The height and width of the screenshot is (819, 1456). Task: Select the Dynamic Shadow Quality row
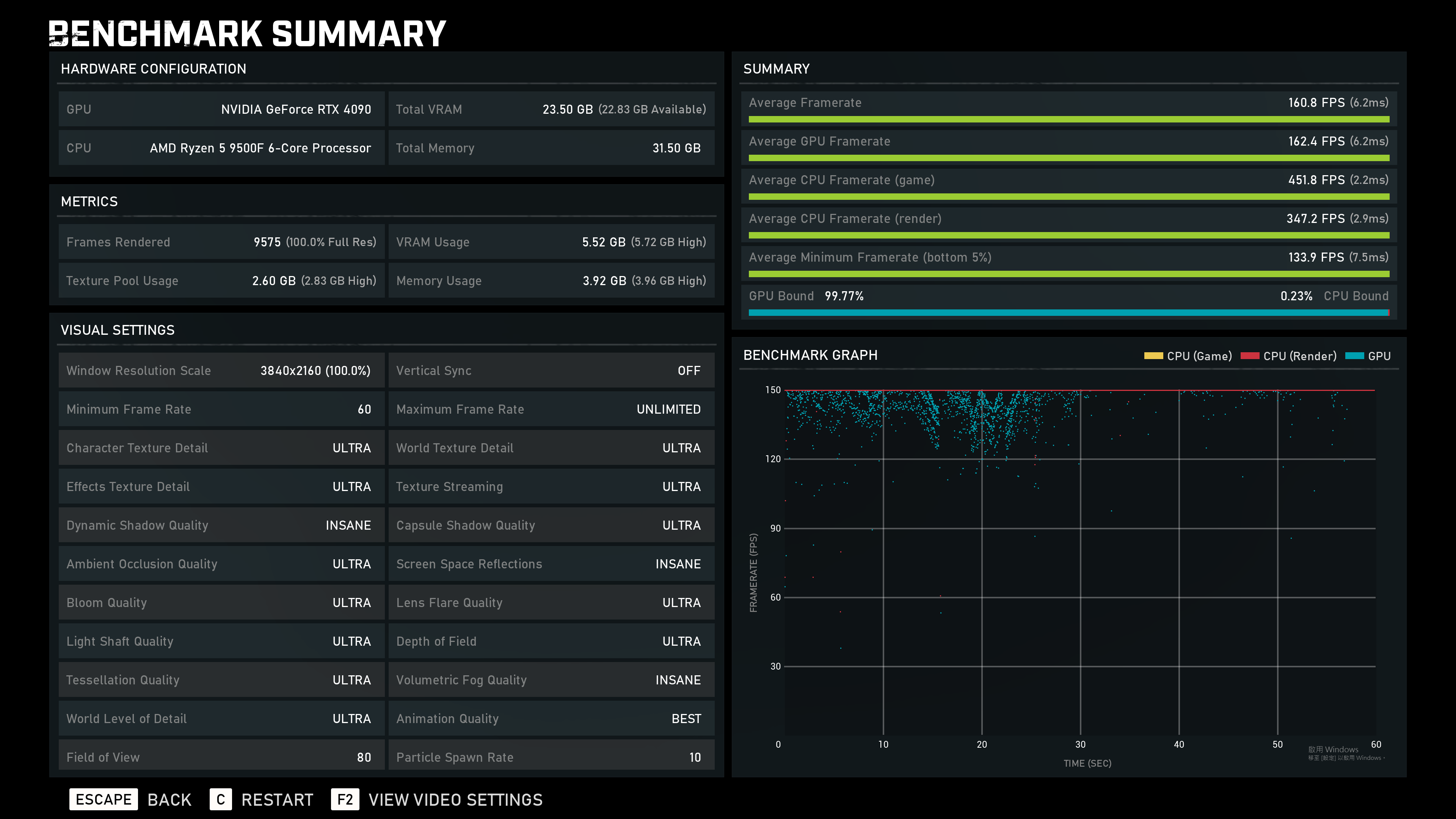point(221,525)
